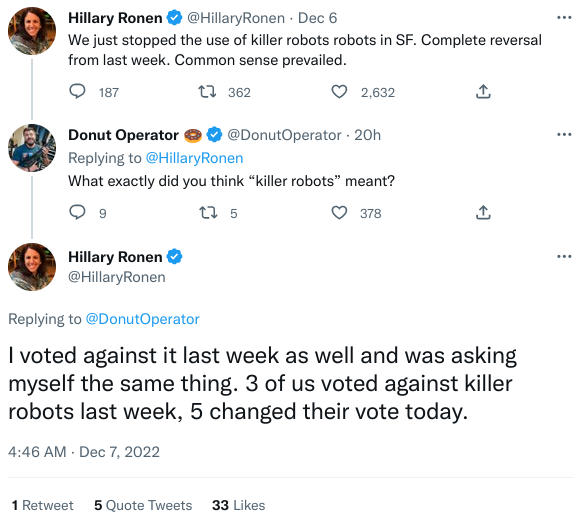View the 33 Likes list
This screenshot has width=585, height=523.
(x=238, y=505)
